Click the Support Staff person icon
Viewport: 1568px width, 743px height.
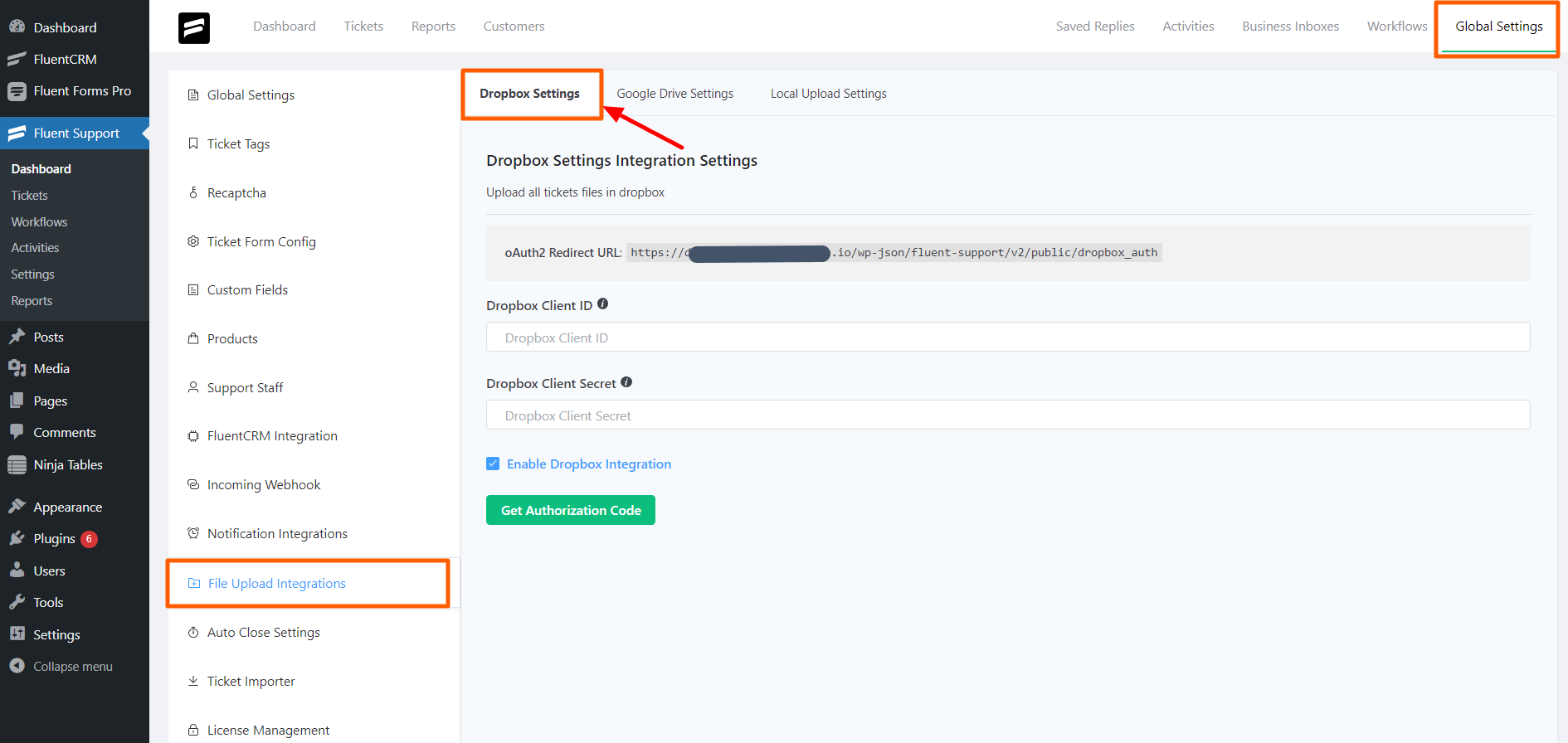[x=193, y=387]
